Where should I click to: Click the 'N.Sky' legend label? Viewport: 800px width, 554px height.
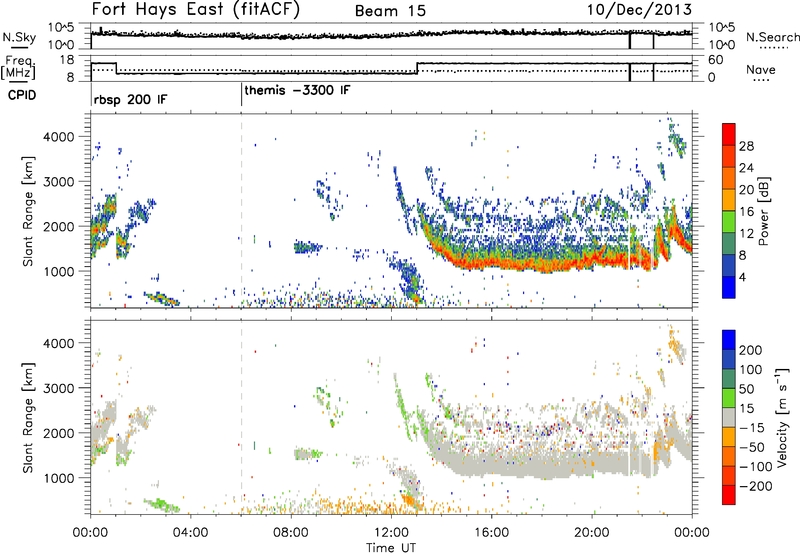point(19,37)
